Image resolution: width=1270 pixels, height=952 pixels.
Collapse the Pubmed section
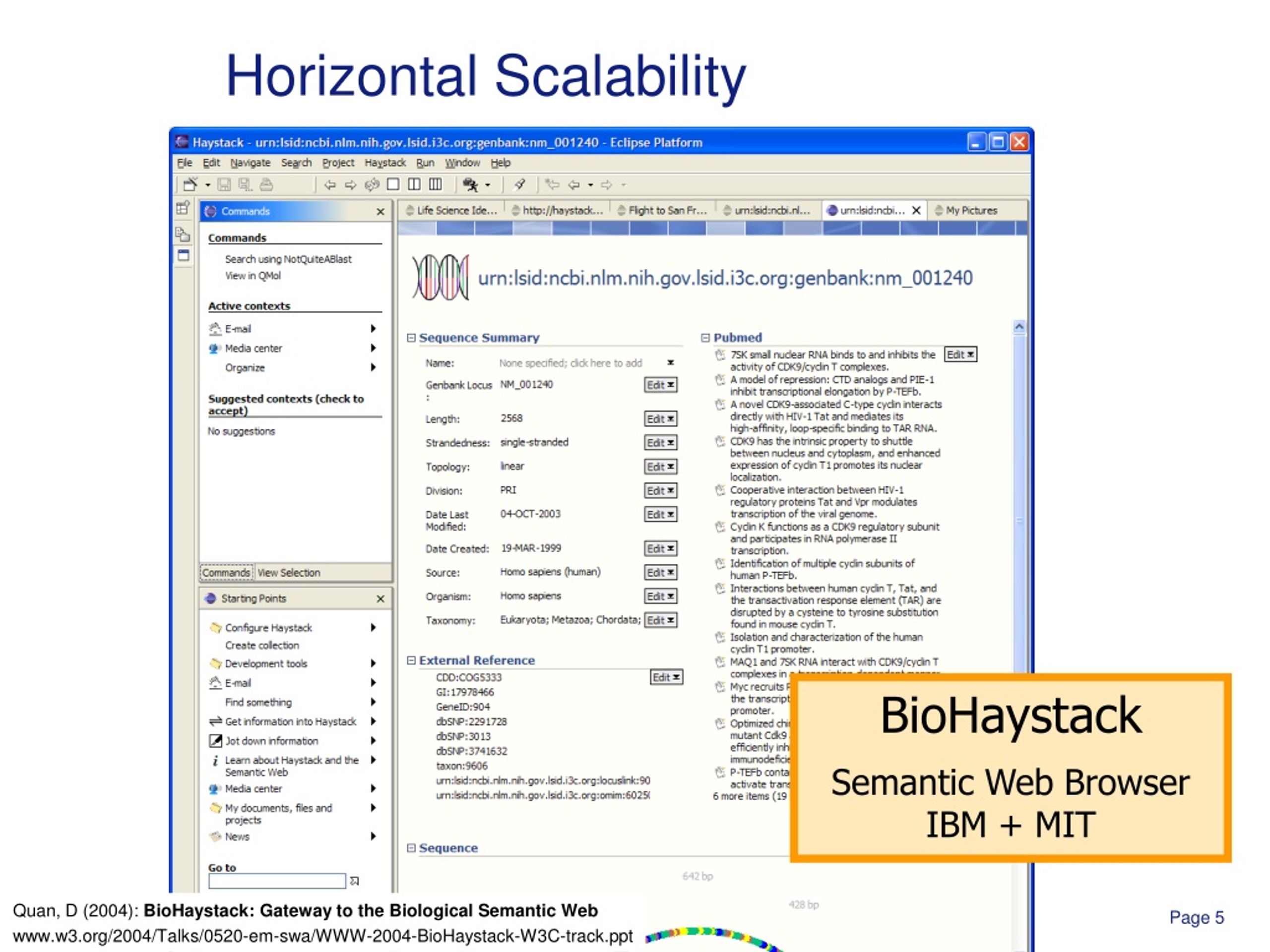tap(705, 338)
